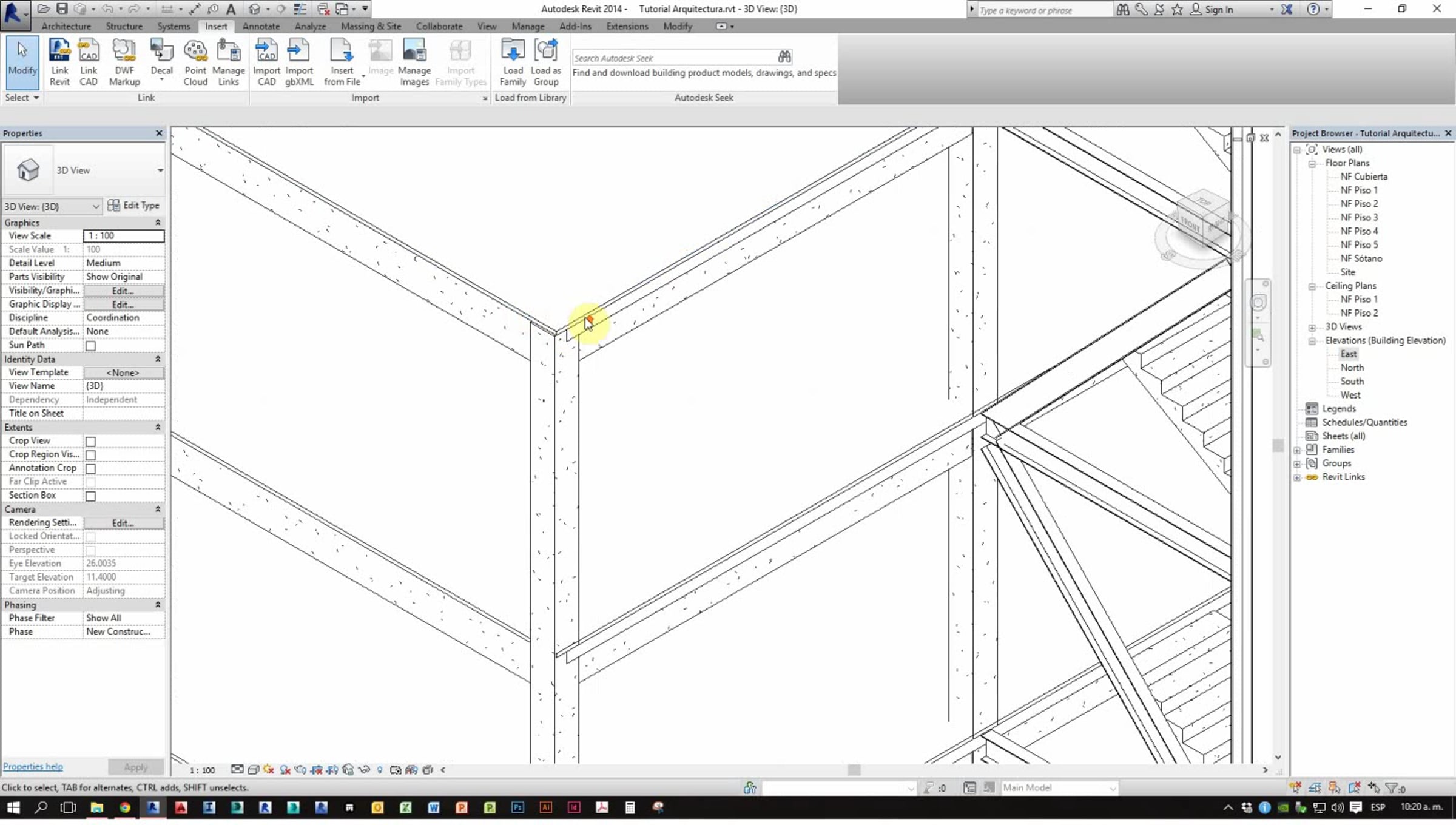Click the Edit Type button

(x=133, y=206)
